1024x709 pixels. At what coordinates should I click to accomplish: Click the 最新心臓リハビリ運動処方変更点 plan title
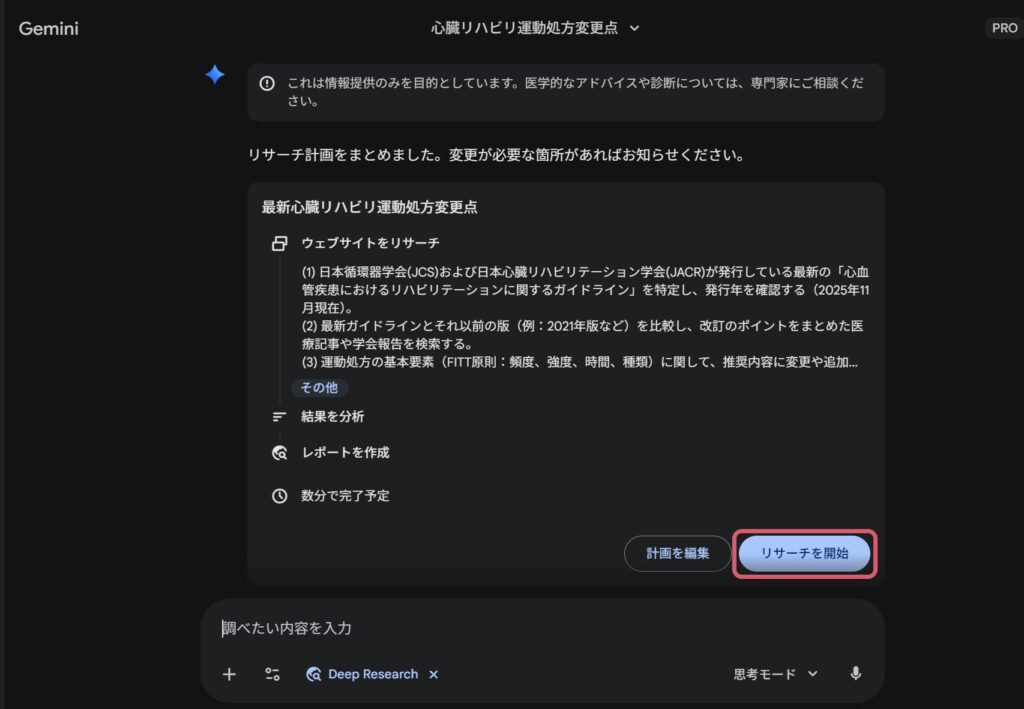369,208
